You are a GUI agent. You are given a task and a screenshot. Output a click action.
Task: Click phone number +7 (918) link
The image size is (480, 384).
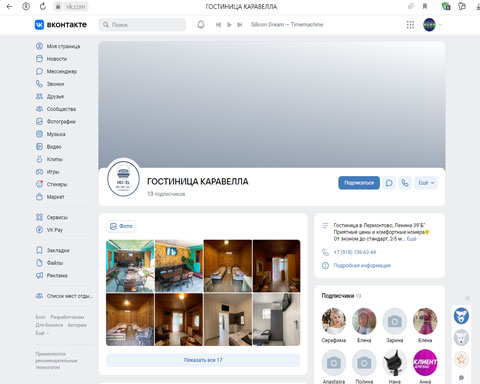(355, 252)
